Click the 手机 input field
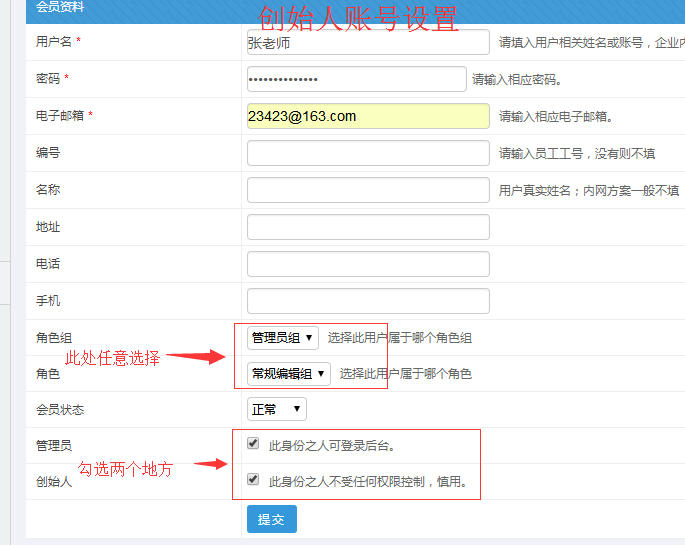685x545 pixels. [368, 301]
